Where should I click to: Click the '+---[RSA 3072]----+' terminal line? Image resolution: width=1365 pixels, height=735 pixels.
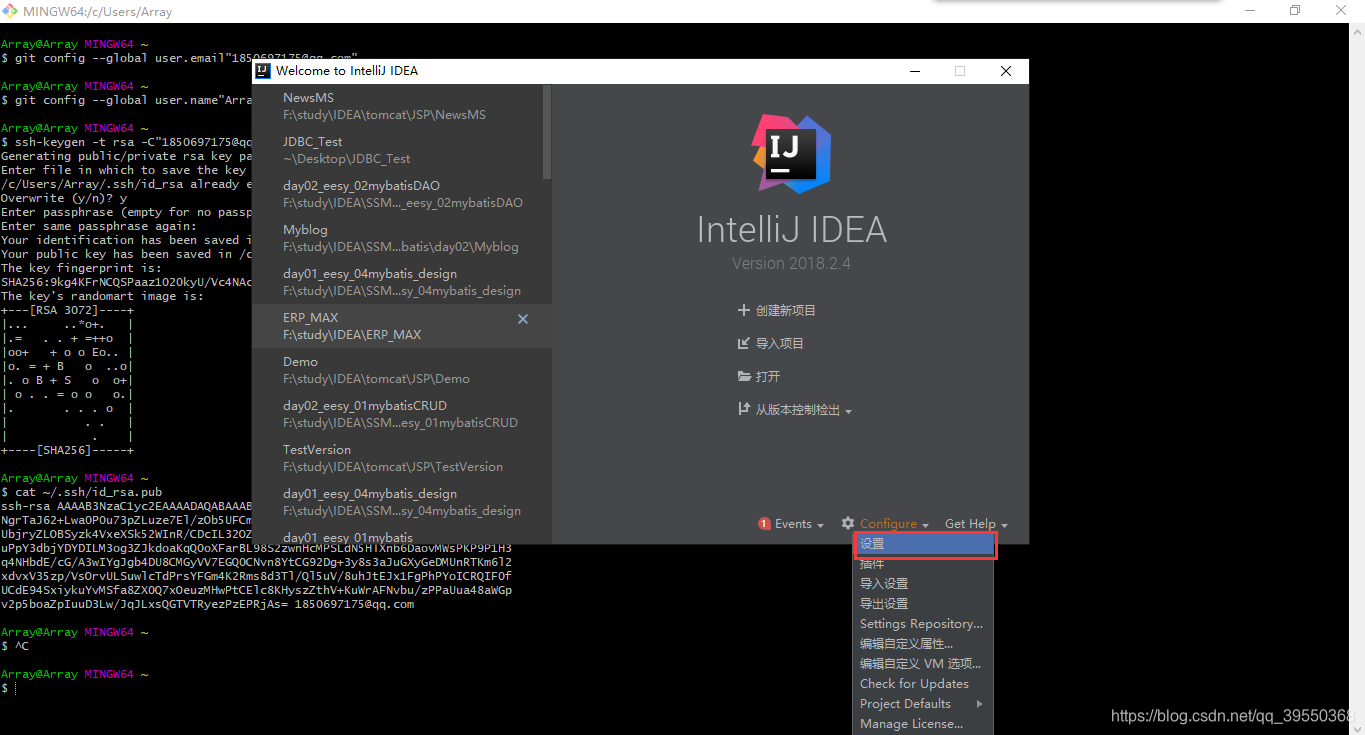67,310
